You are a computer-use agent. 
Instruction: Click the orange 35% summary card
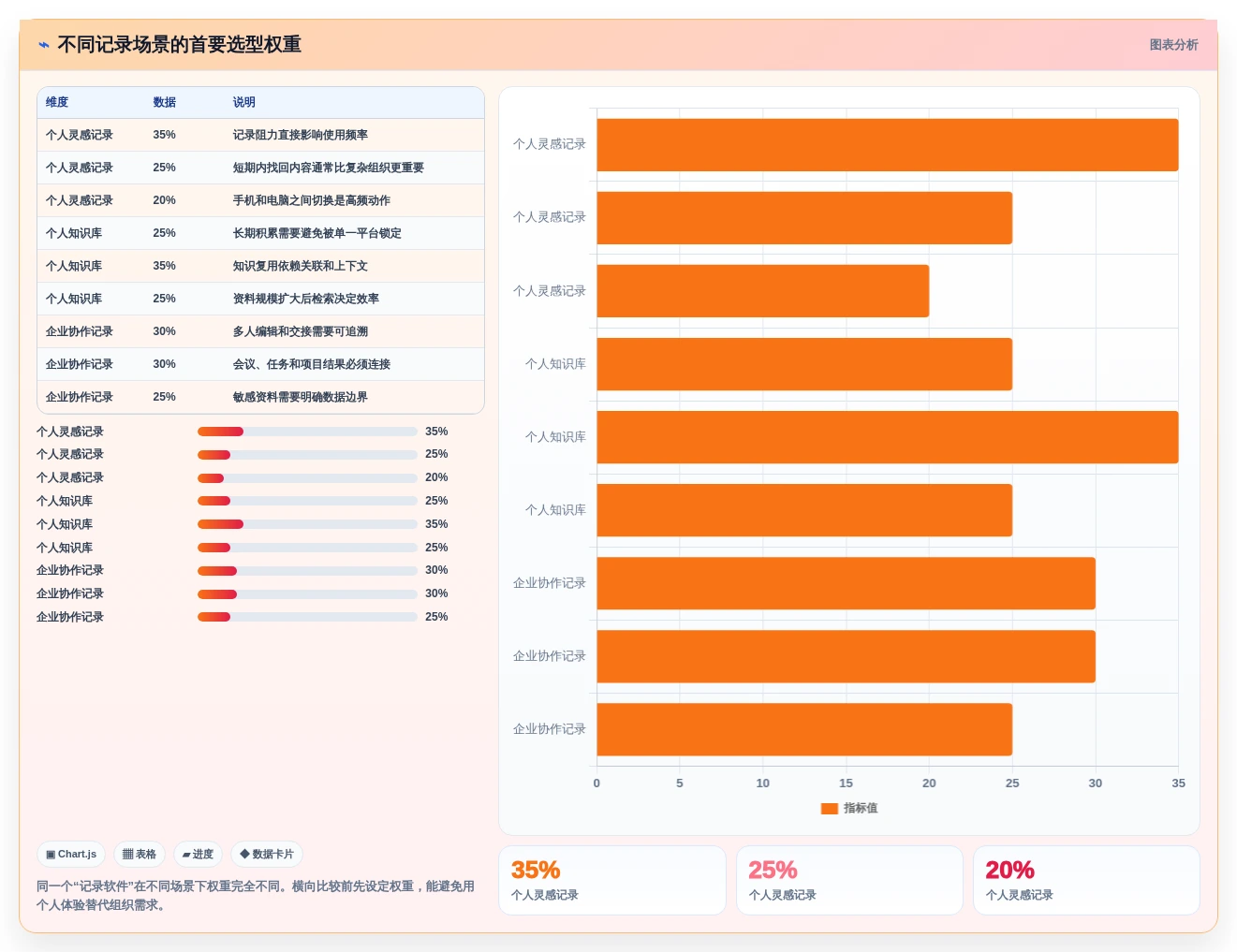point(612,881)
